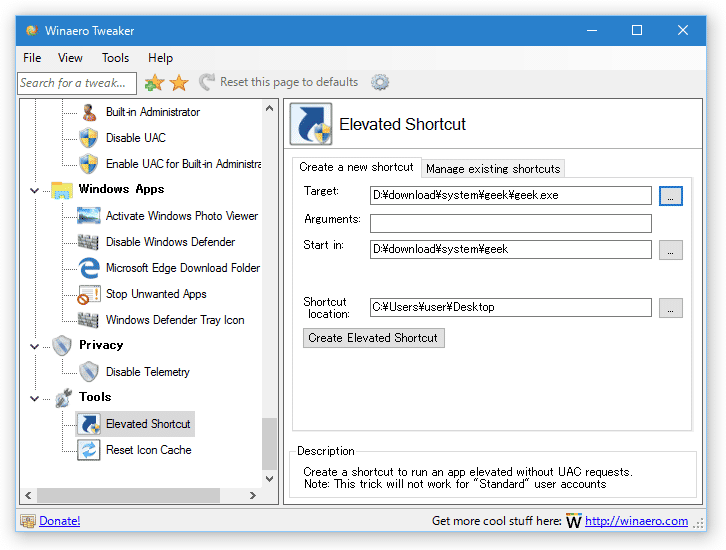Viewport: 726px width, 550px height.
Task: Select the Privacy category label
Action: tap(101, 345)
